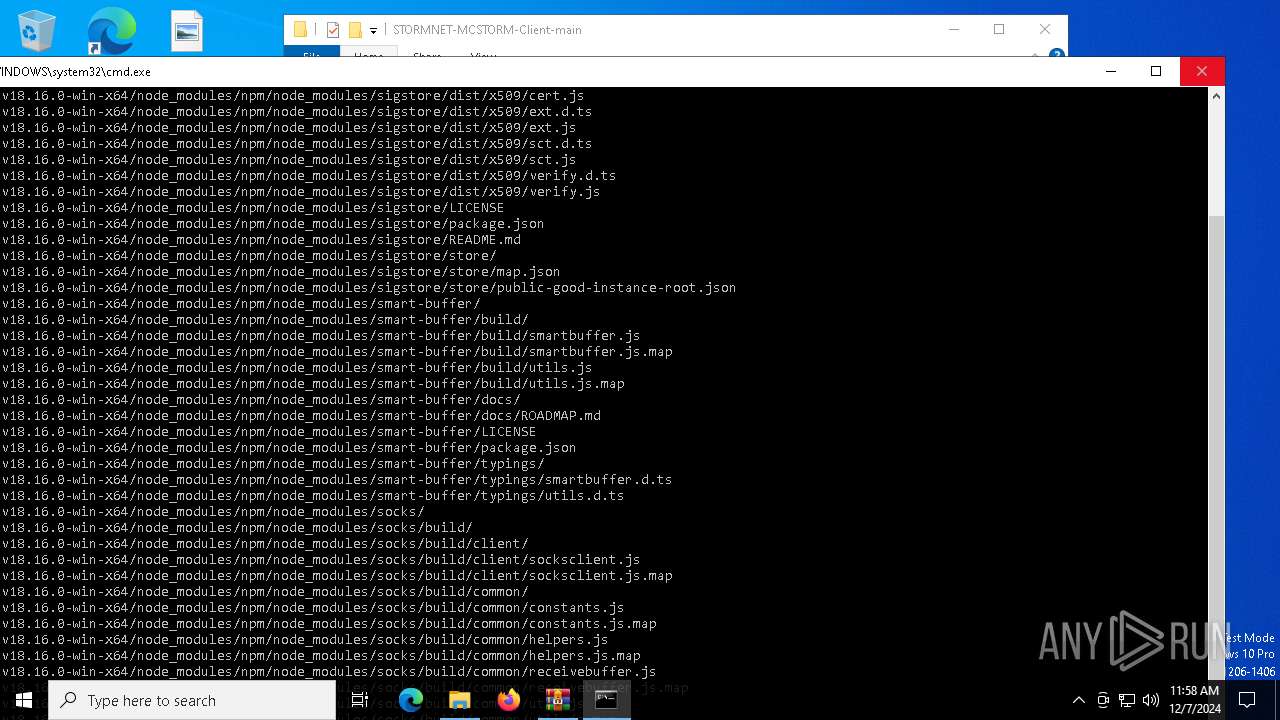The width and height of the screenshot is (1280, 720).
Task: Click the line ending 'store/map.json'
Action: (x=281, y=272)
